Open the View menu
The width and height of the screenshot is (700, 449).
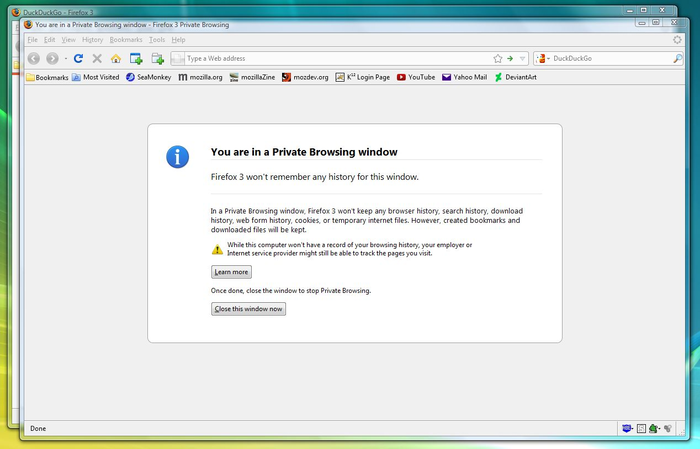(x=68, y=39)
